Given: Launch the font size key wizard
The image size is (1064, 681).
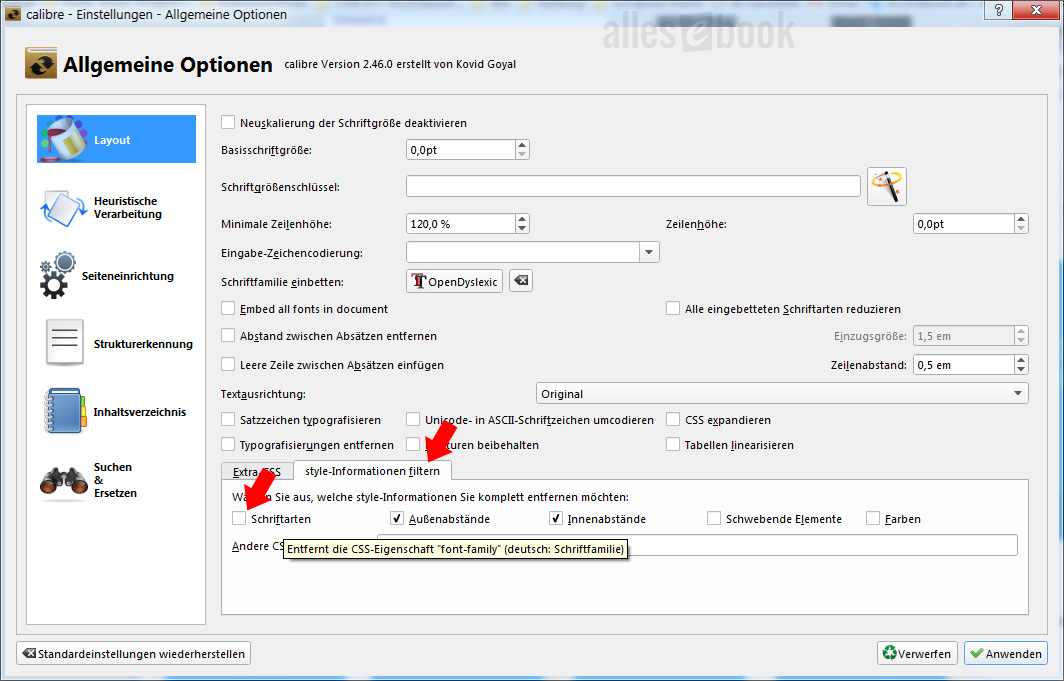Looking at the screenshot, I should click(887, 187).
